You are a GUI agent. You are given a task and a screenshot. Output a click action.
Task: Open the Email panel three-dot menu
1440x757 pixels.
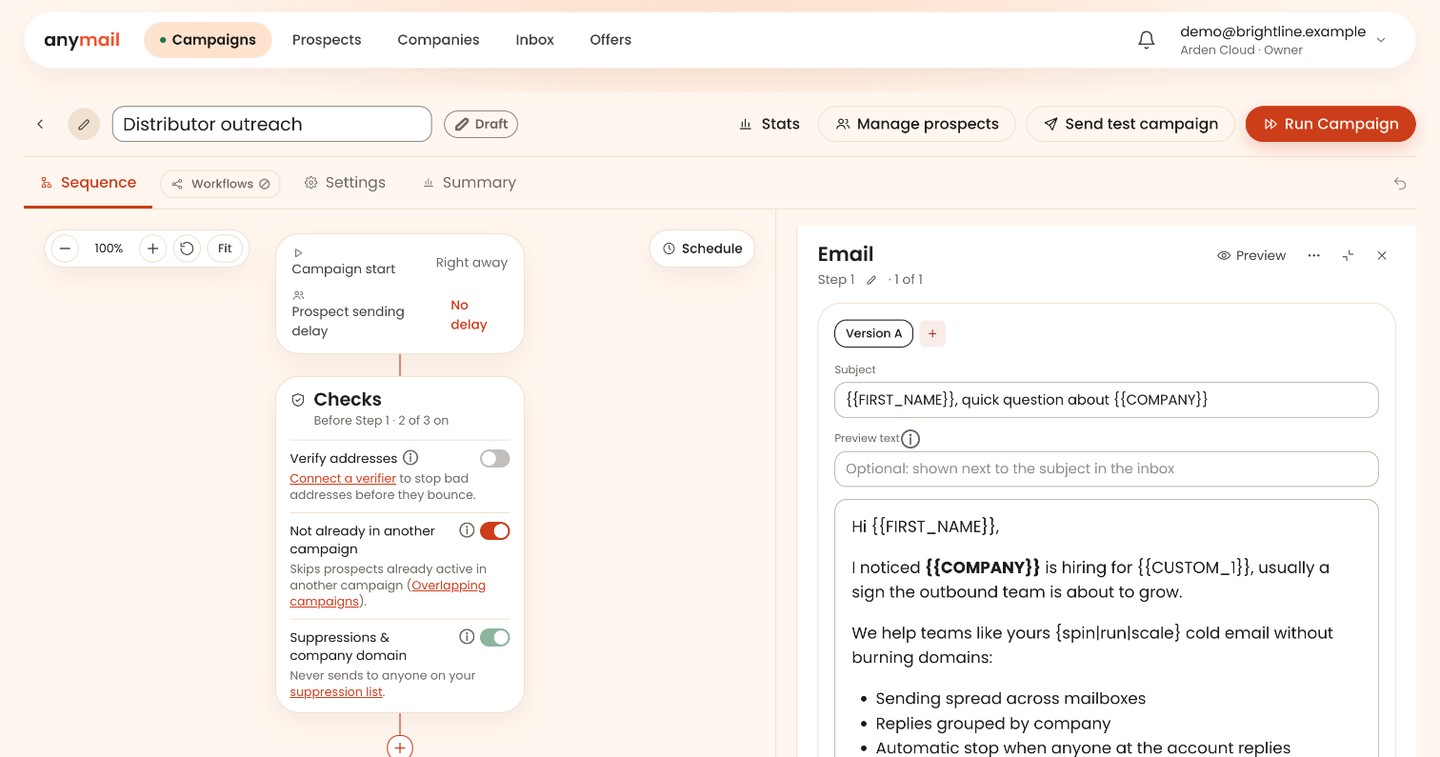(1314, 256)
